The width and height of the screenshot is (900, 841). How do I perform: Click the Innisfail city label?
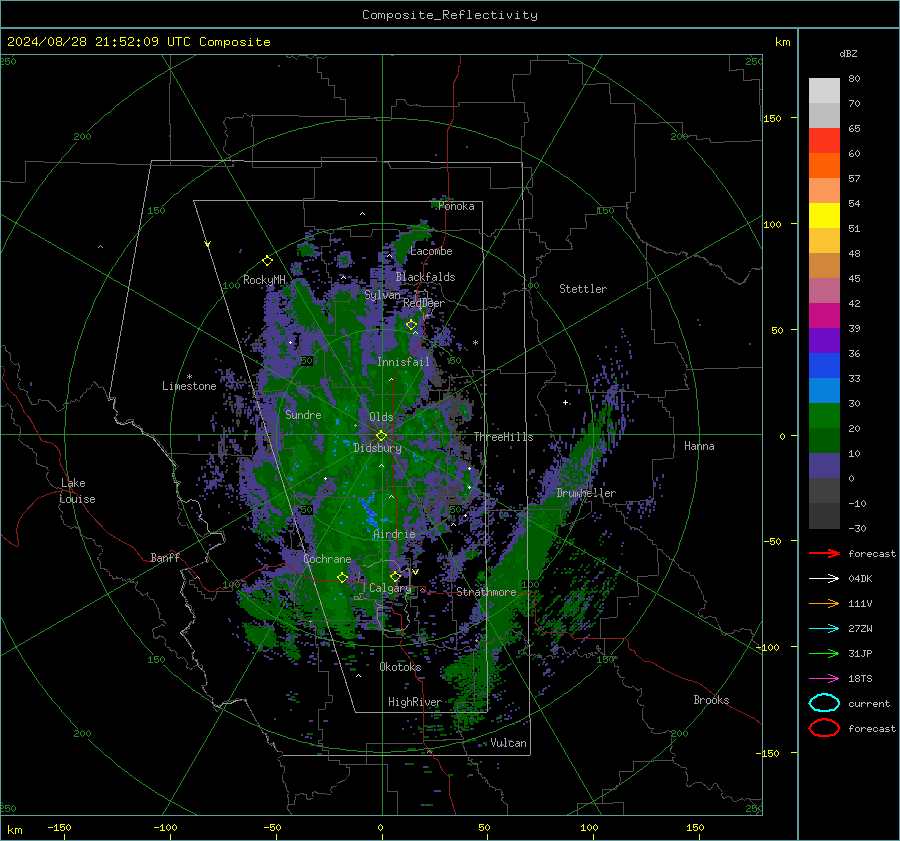coord(403,362)
